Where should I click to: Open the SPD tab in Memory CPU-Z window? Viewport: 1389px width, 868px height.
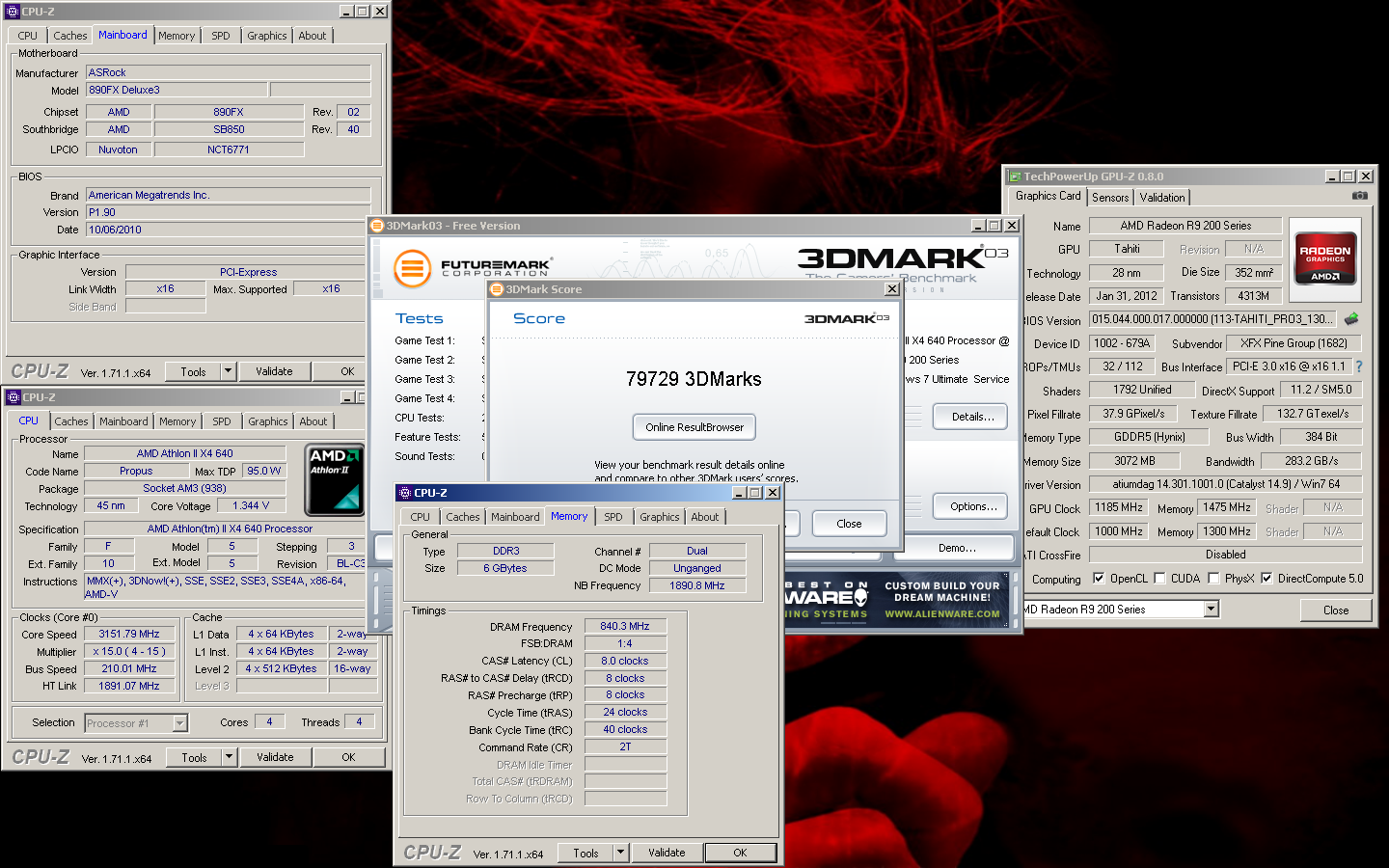pyautogui.click(x=613, y=517)
